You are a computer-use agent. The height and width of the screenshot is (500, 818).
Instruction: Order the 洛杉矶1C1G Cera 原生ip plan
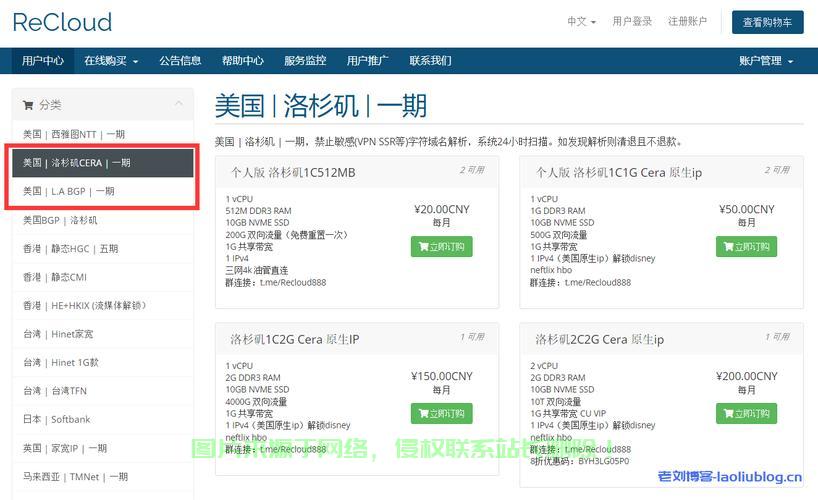tap(746, 247)
